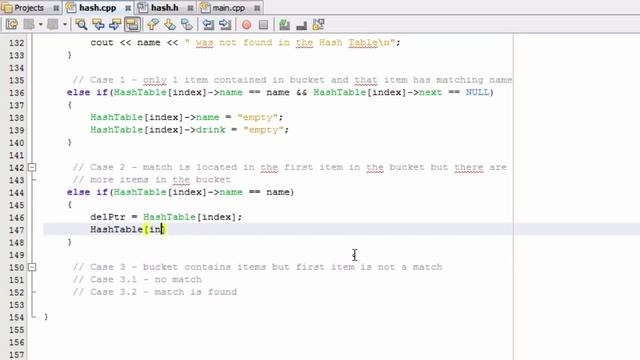The width and height of the screenshot is (640, 360).
Task: Go to previous bookmark icon
Action: click(153, 24)
